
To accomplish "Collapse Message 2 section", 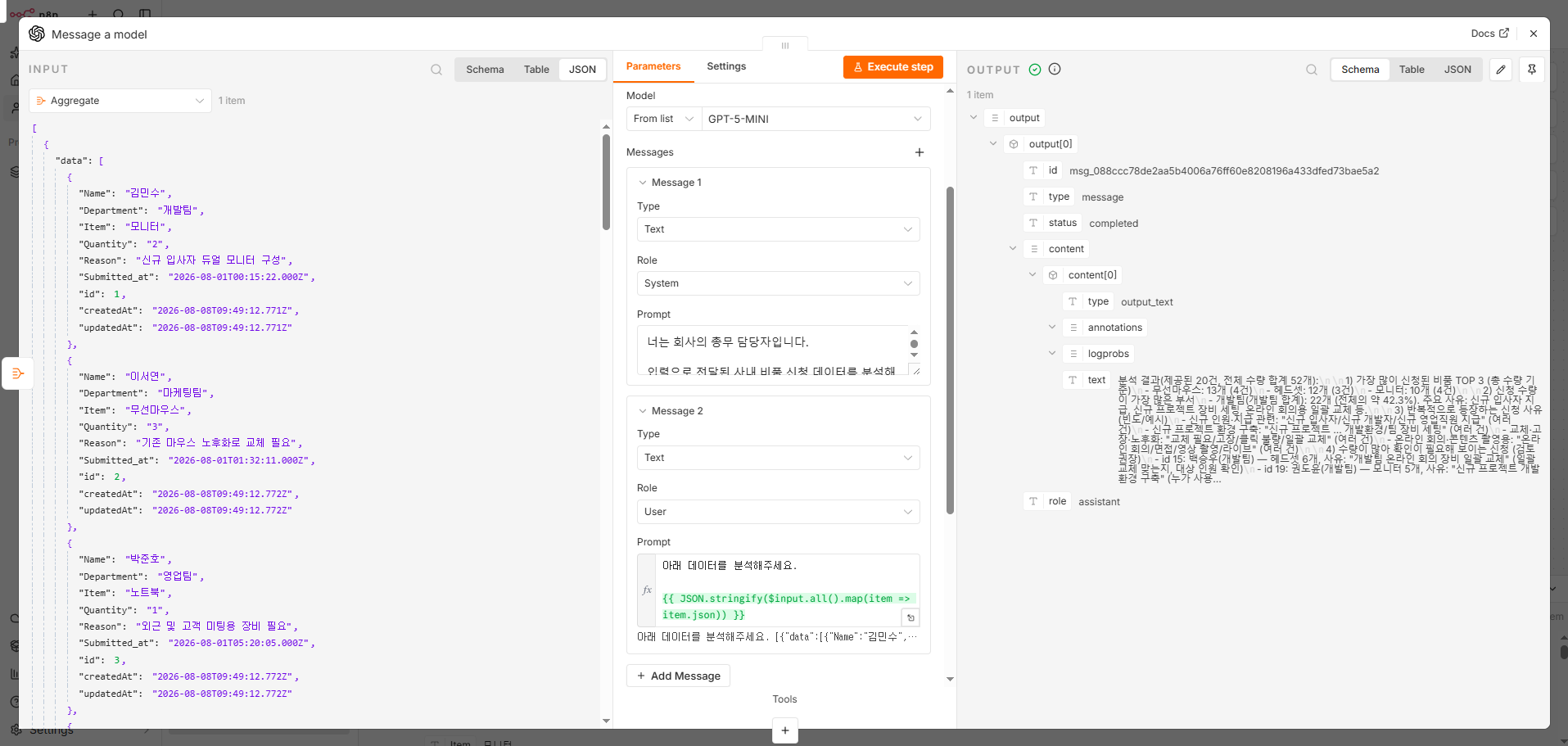I will click(x=643, y=411).
